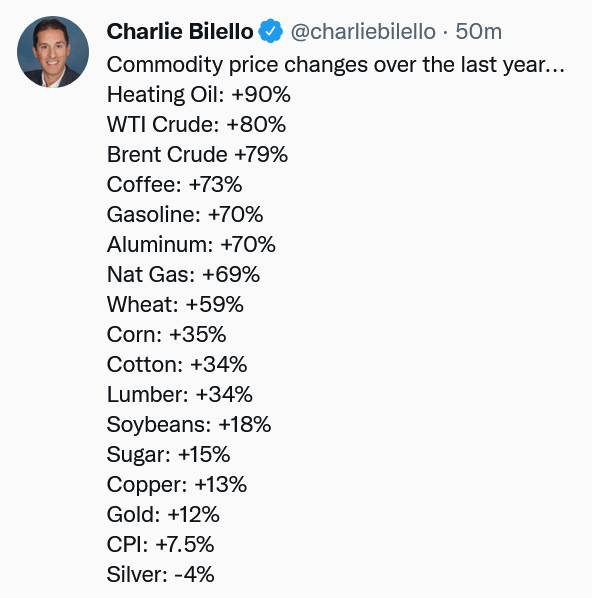The image size is (592, 598).
Task: Click the Gold +12% text
Action: [163, 514]
